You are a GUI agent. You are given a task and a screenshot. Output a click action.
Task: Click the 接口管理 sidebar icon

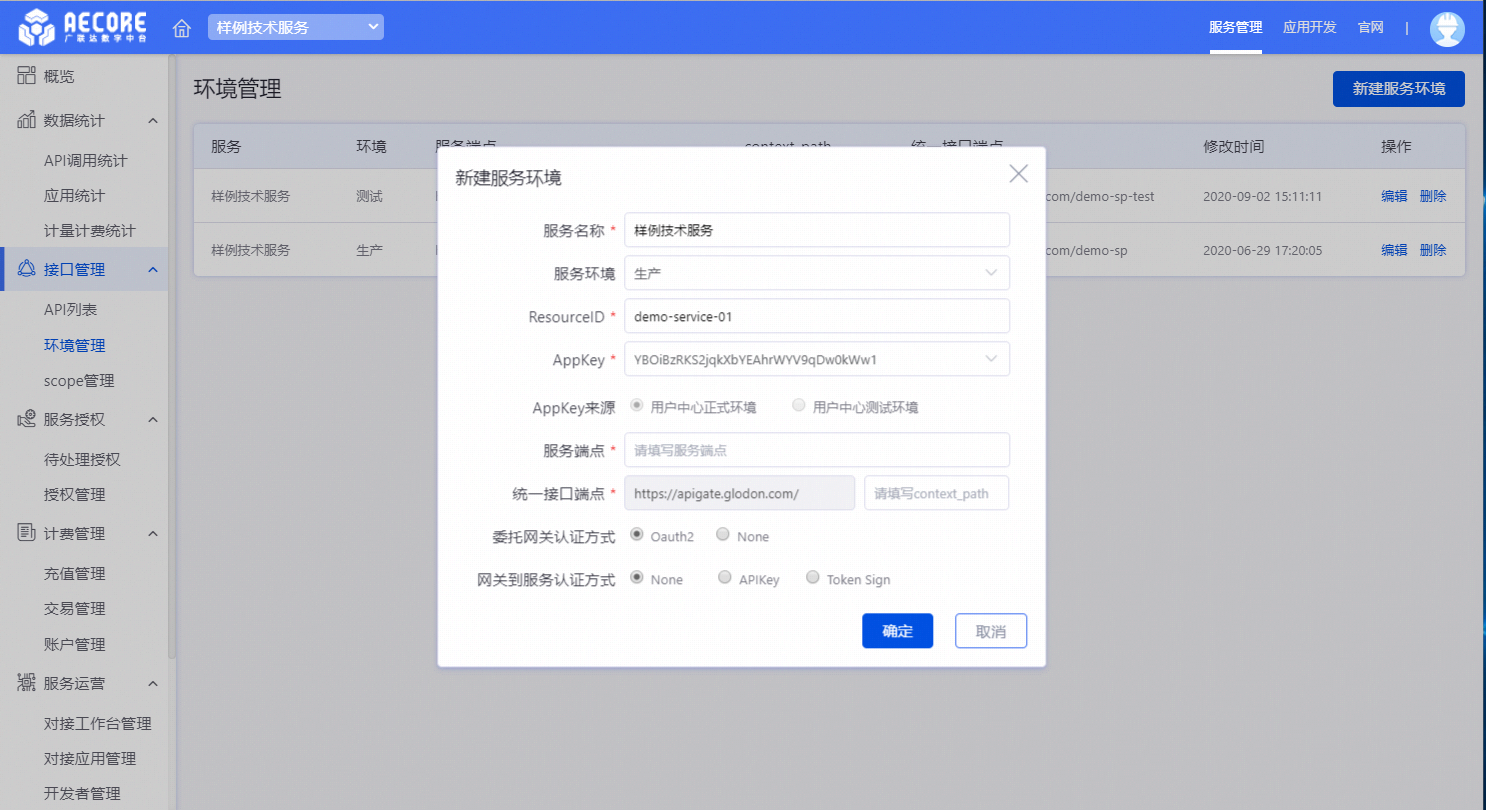(x=27, y=269)
